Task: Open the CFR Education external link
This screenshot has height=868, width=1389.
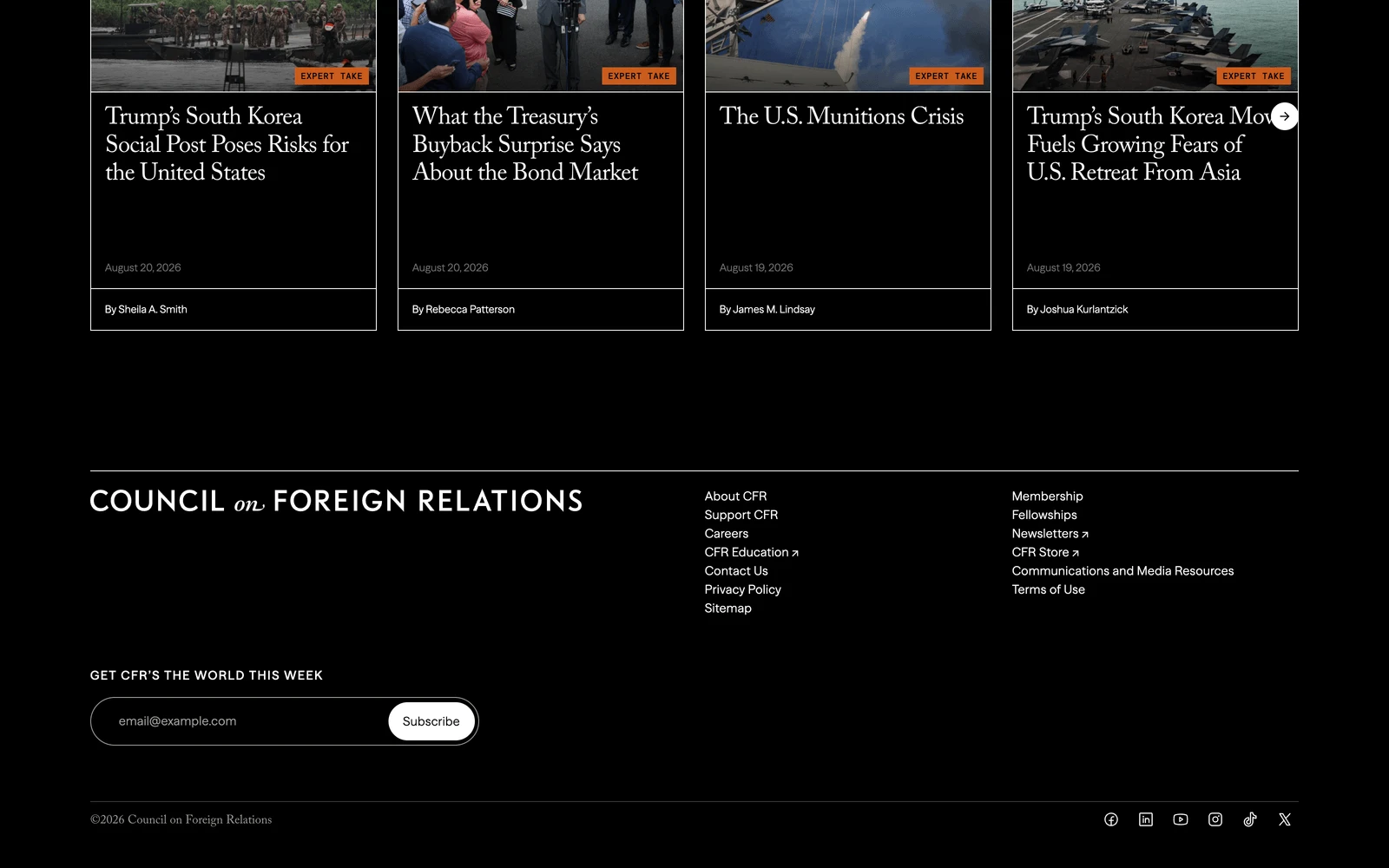Action: click(x=752, y=552)
